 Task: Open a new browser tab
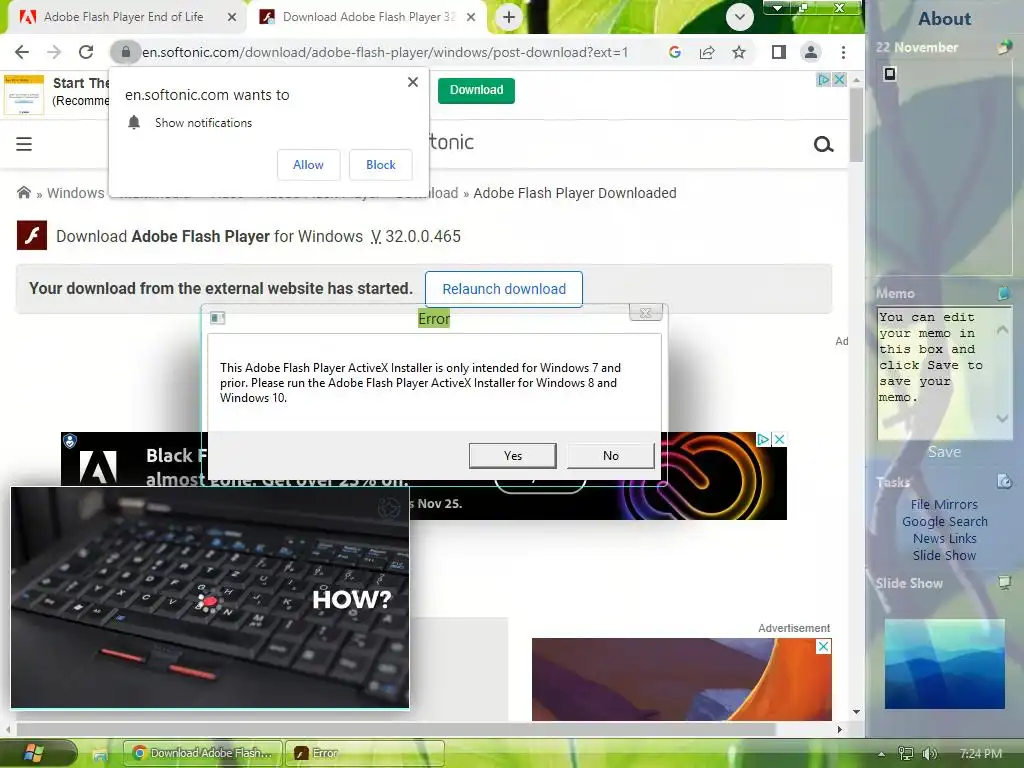click(509, 17)
